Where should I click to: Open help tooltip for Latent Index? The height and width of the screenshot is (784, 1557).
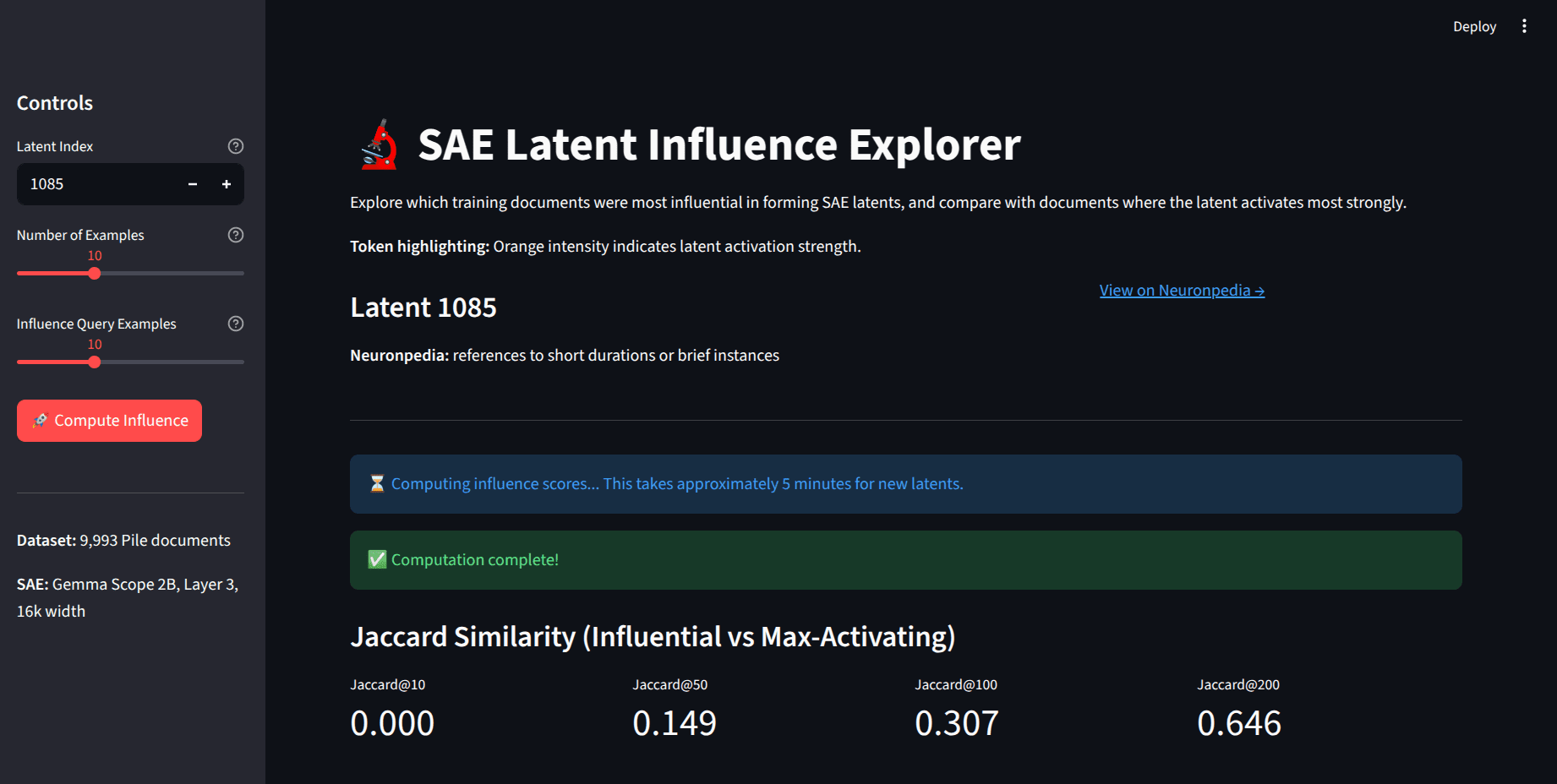pos(236,146)
